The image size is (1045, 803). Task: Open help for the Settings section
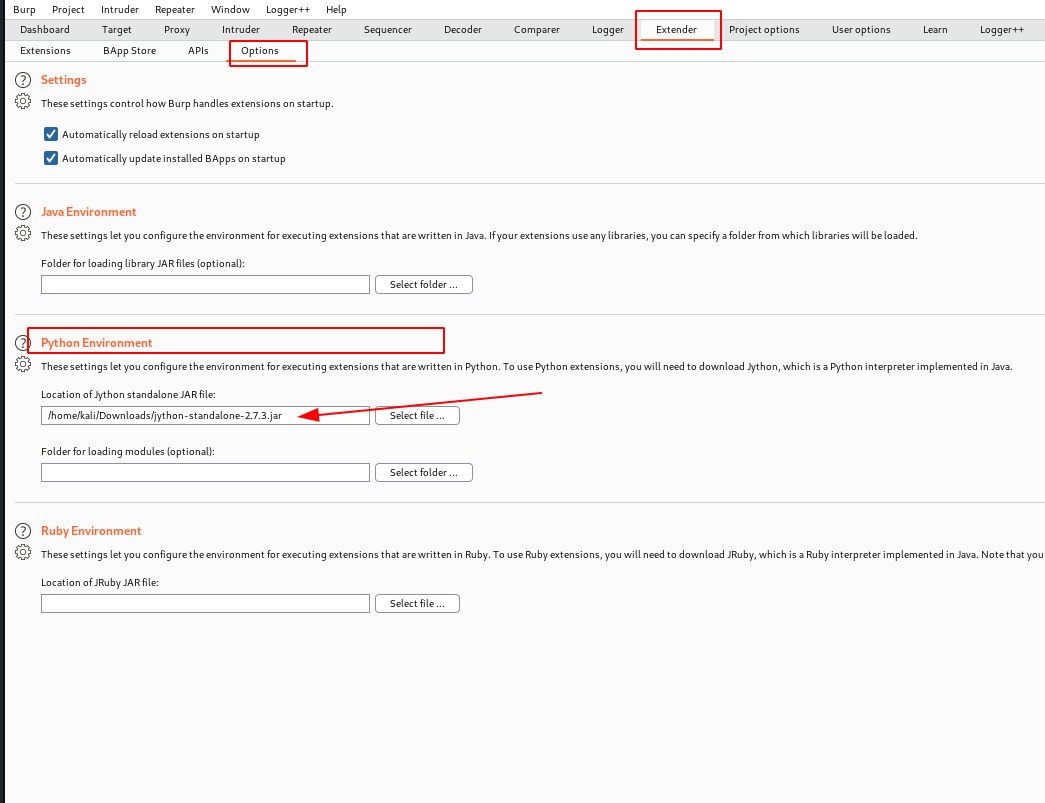tap(23, 80)
